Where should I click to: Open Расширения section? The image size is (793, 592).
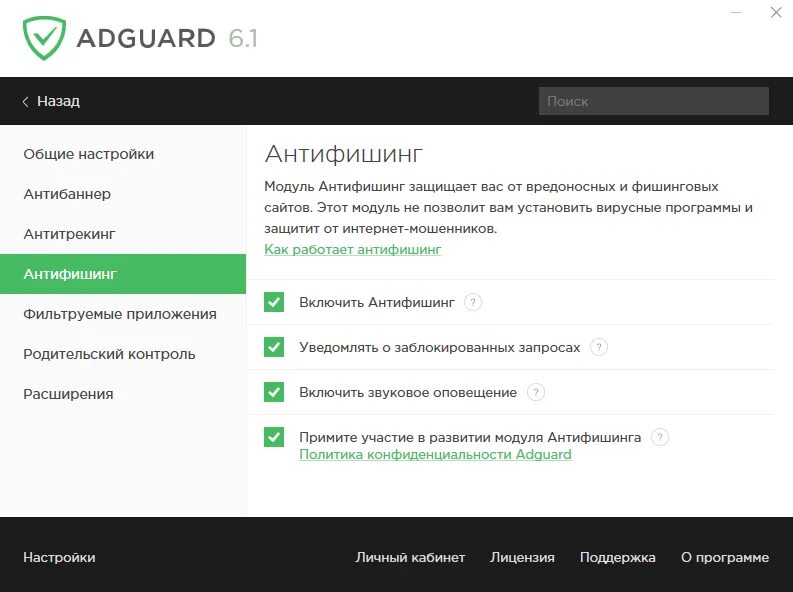tap(123, 394)
